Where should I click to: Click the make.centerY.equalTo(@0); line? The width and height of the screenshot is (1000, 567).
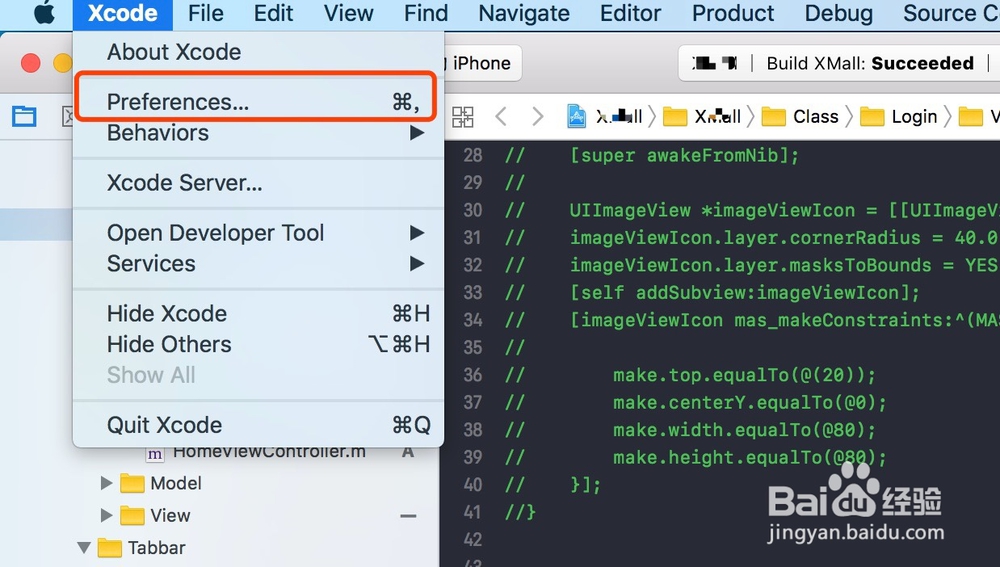coord(749,402)
